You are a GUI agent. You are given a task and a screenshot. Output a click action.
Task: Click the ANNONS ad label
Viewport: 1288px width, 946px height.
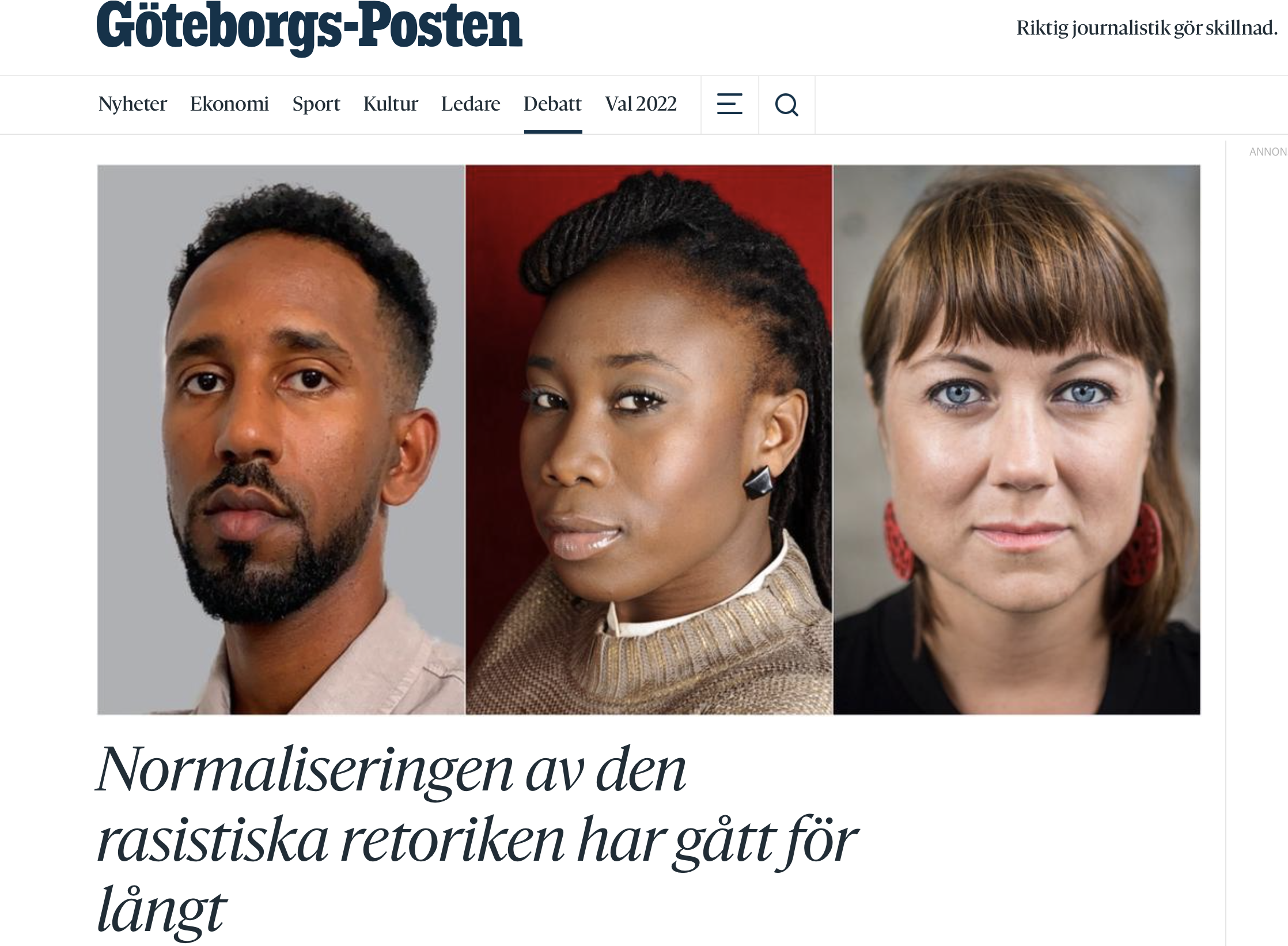click(1268, 152)
